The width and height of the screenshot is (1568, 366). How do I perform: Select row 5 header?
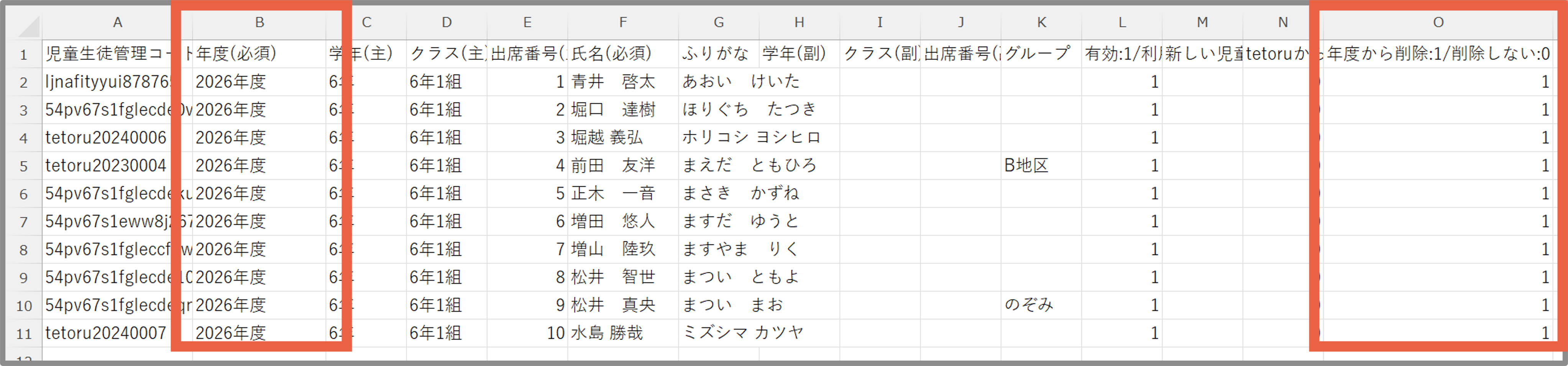pyautogui.click(x=24, y=166)
